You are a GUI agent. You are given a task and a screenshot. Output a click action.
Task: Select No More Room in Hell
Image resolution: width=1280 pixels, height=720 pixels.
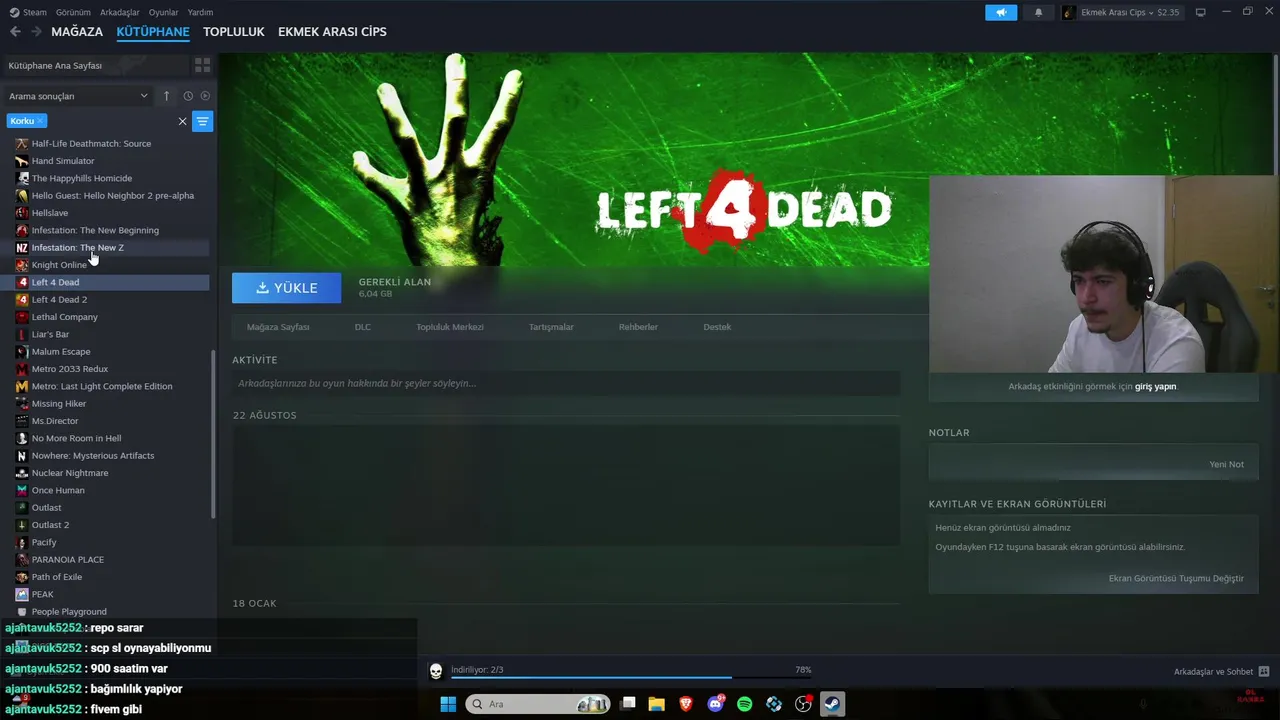tap(112, 438)
